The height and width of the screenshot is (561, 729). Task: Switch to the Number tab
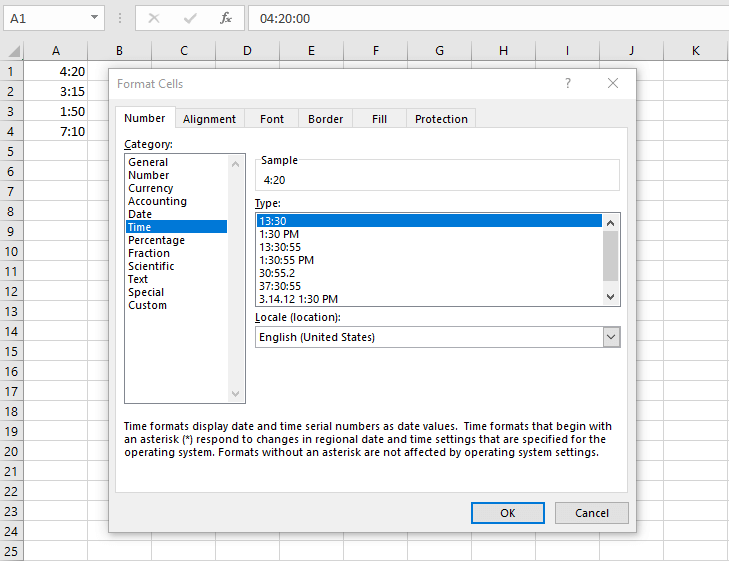tap(145, 118)
